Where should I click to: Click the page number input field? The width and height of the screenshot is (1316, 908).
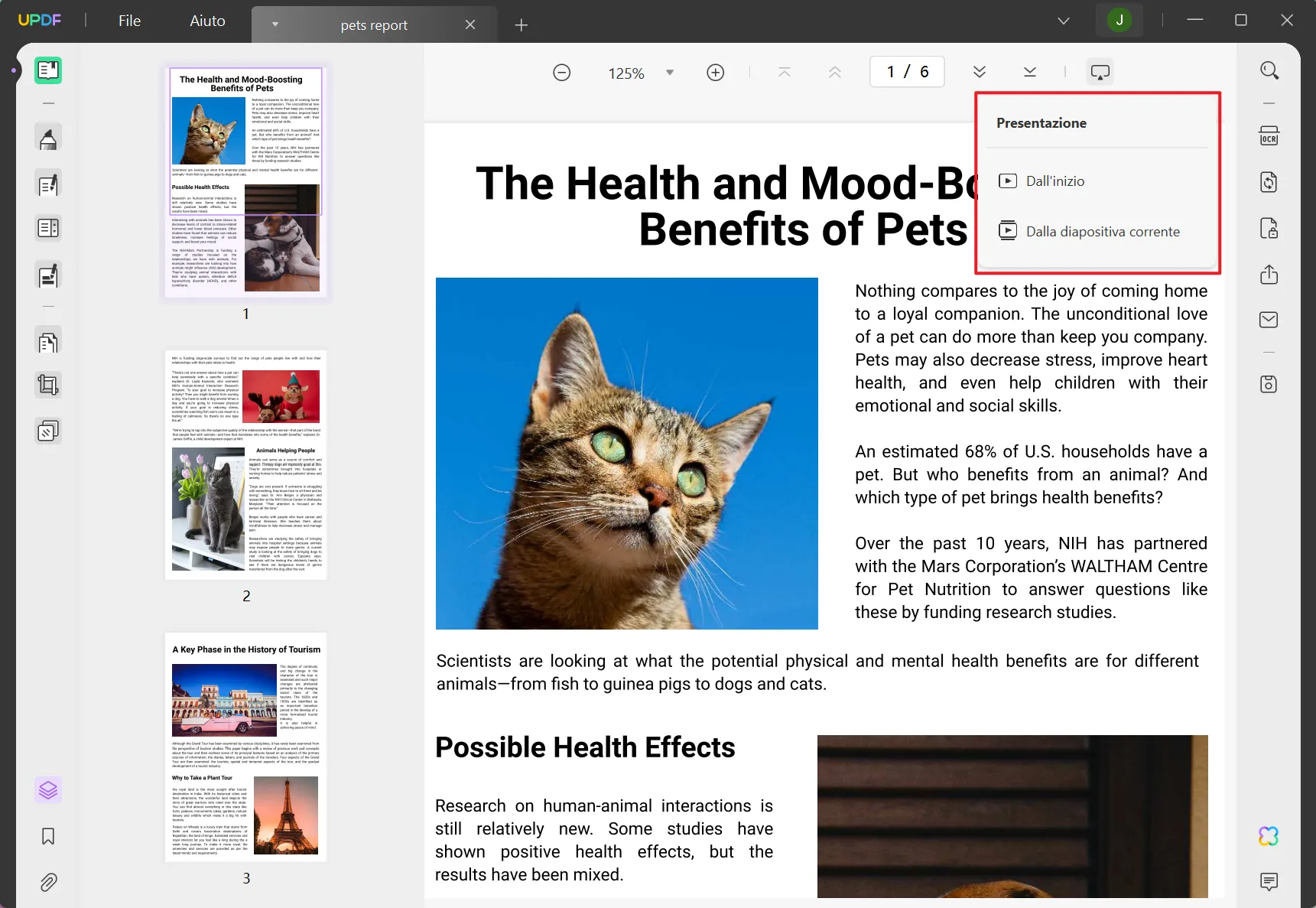(906, 71)
